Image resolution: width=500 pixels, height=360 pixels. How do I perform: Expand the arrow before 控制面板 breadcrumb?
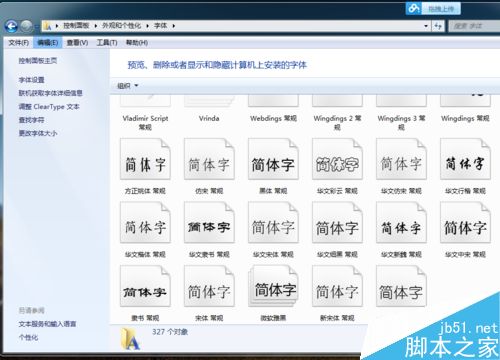(57, 26)
